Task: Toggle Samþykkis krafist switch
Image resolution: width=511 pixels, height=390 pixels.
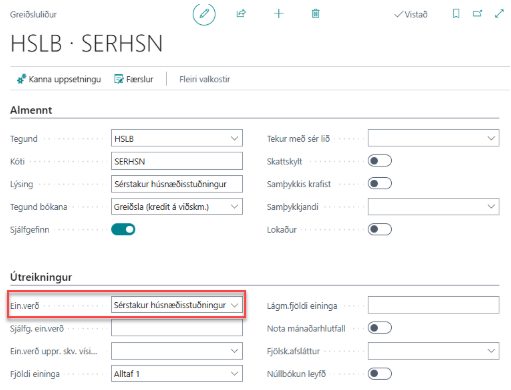Action: (x=380, y=184)
